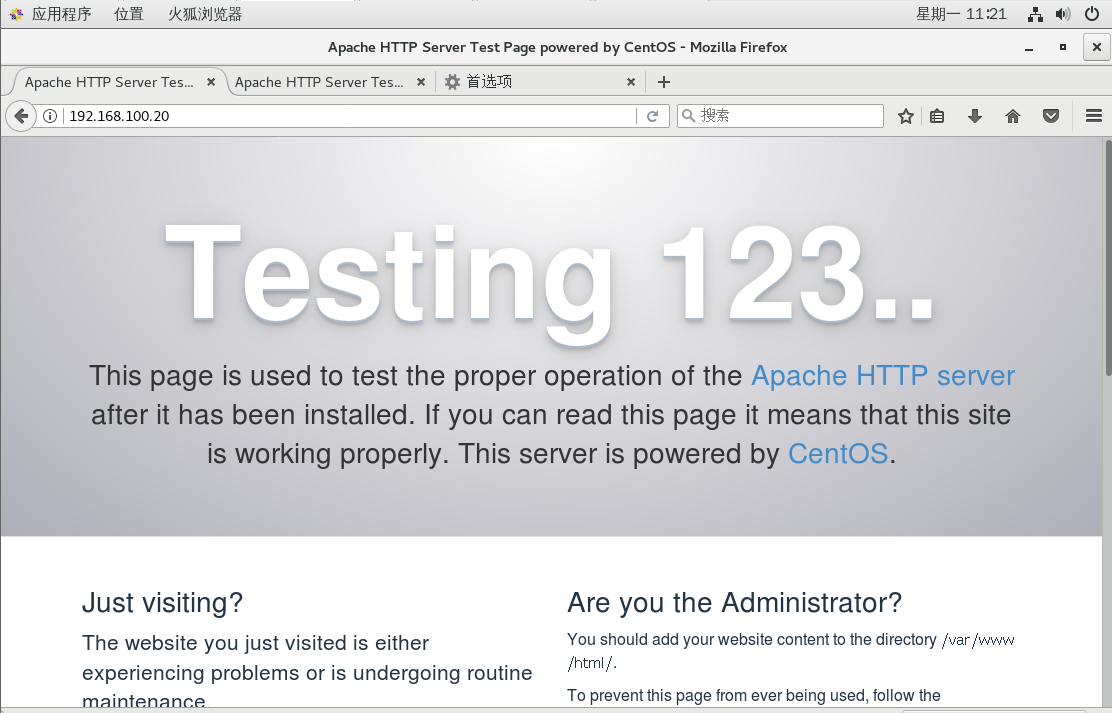This screenshot has height=713, width=1112.
Task: Click the address bar showing 192.168.100.20
Action: pos(351,116)
